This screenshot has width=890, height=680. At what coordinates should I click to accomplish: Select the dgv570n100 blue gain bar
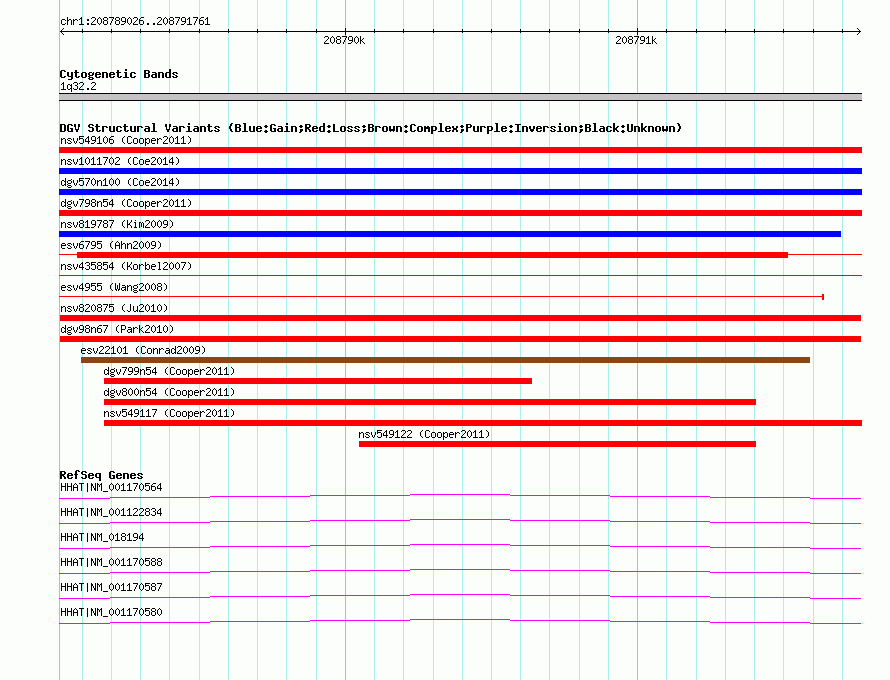460,192
